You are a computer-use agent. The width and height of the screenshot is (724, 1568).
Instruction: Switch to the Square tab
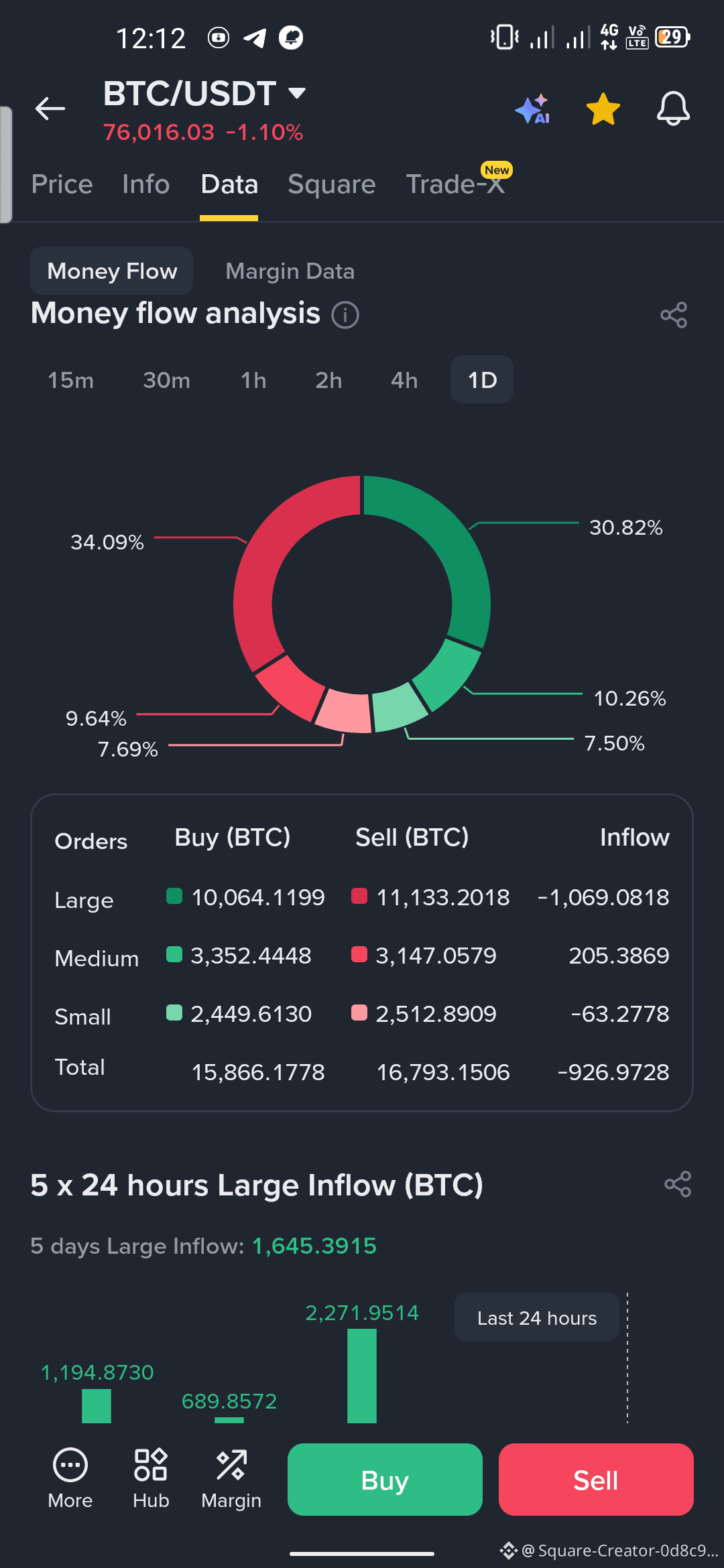click(x=332, y=184)
